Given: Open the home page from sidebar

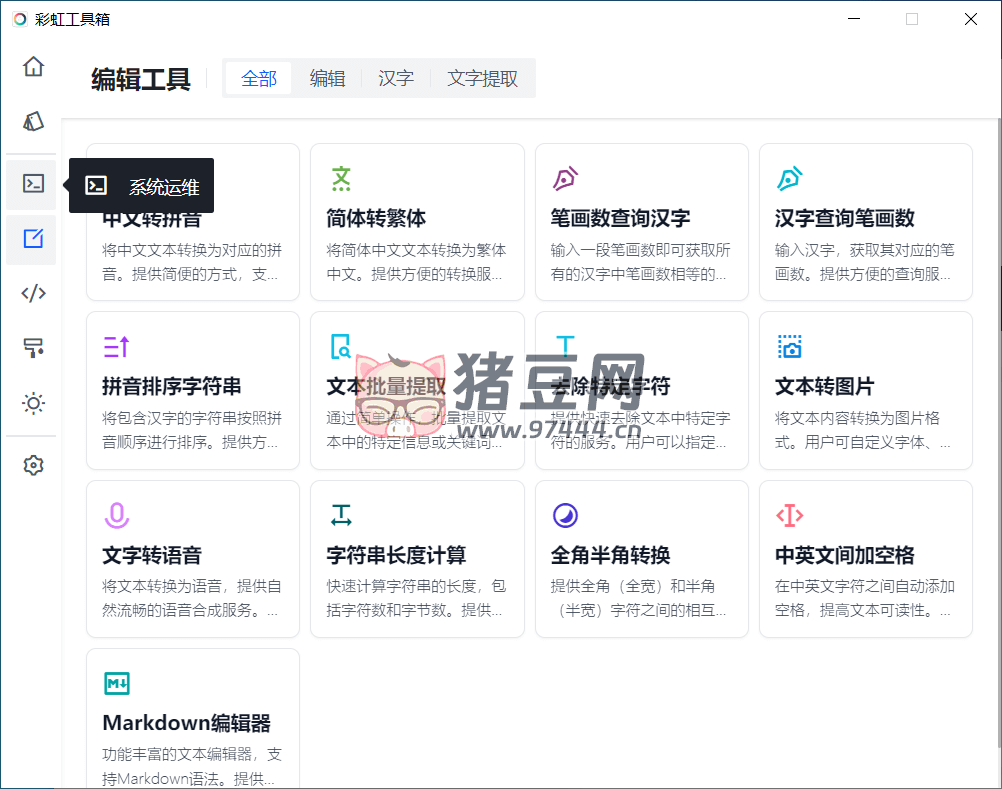Looking at the screenshot, I should [x=33, y=67].
